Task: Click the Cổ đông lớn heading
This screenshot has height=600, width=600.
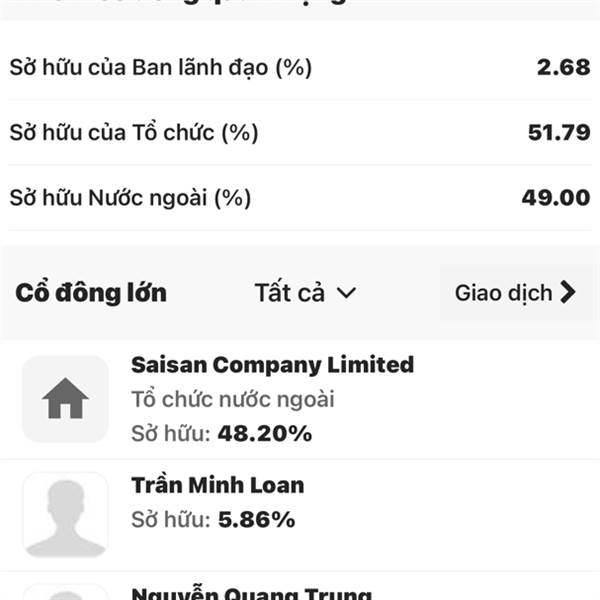Action: coord(91,293)
